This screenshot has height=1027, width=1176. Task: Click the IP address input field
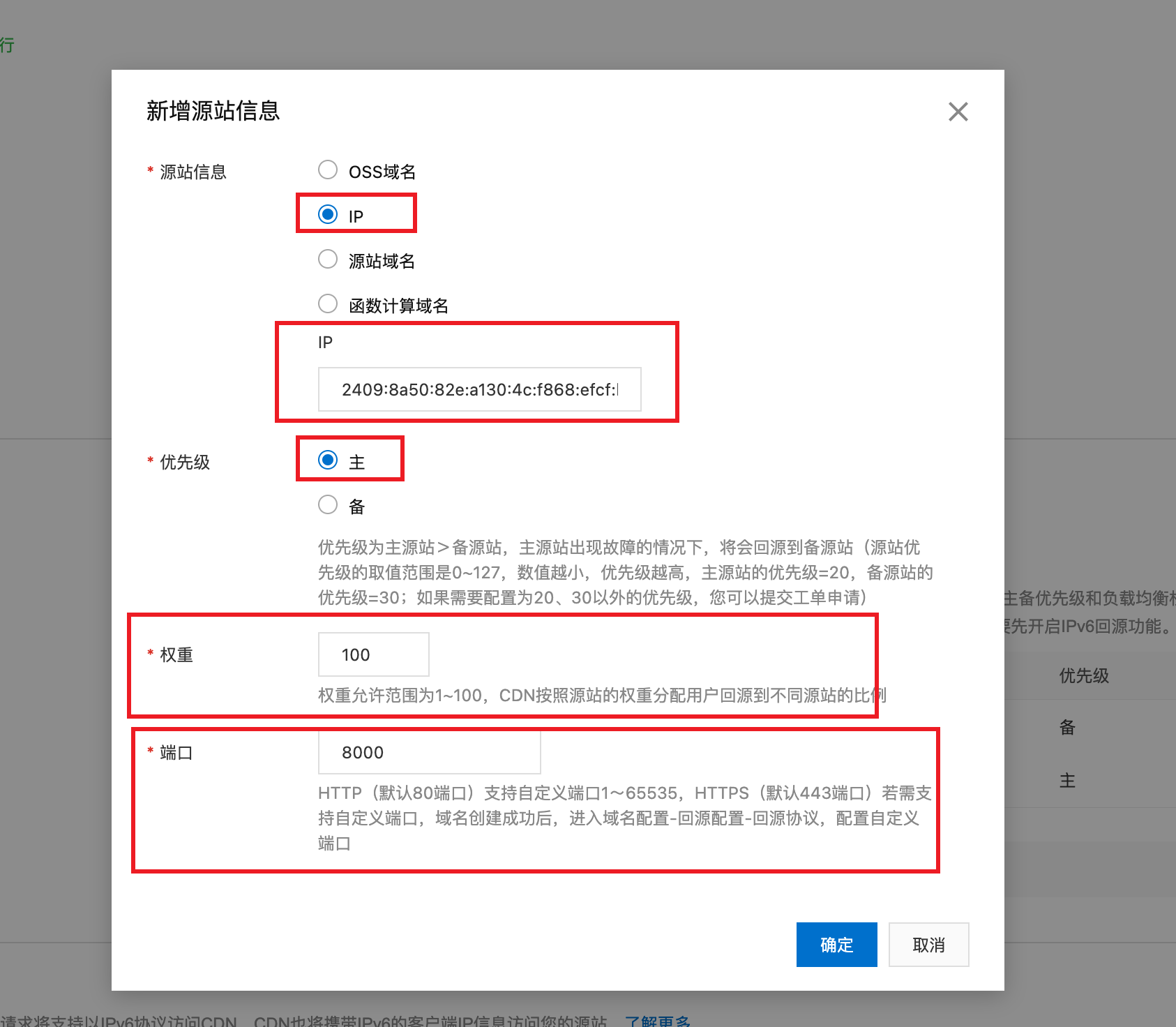(x=478, y=389)
